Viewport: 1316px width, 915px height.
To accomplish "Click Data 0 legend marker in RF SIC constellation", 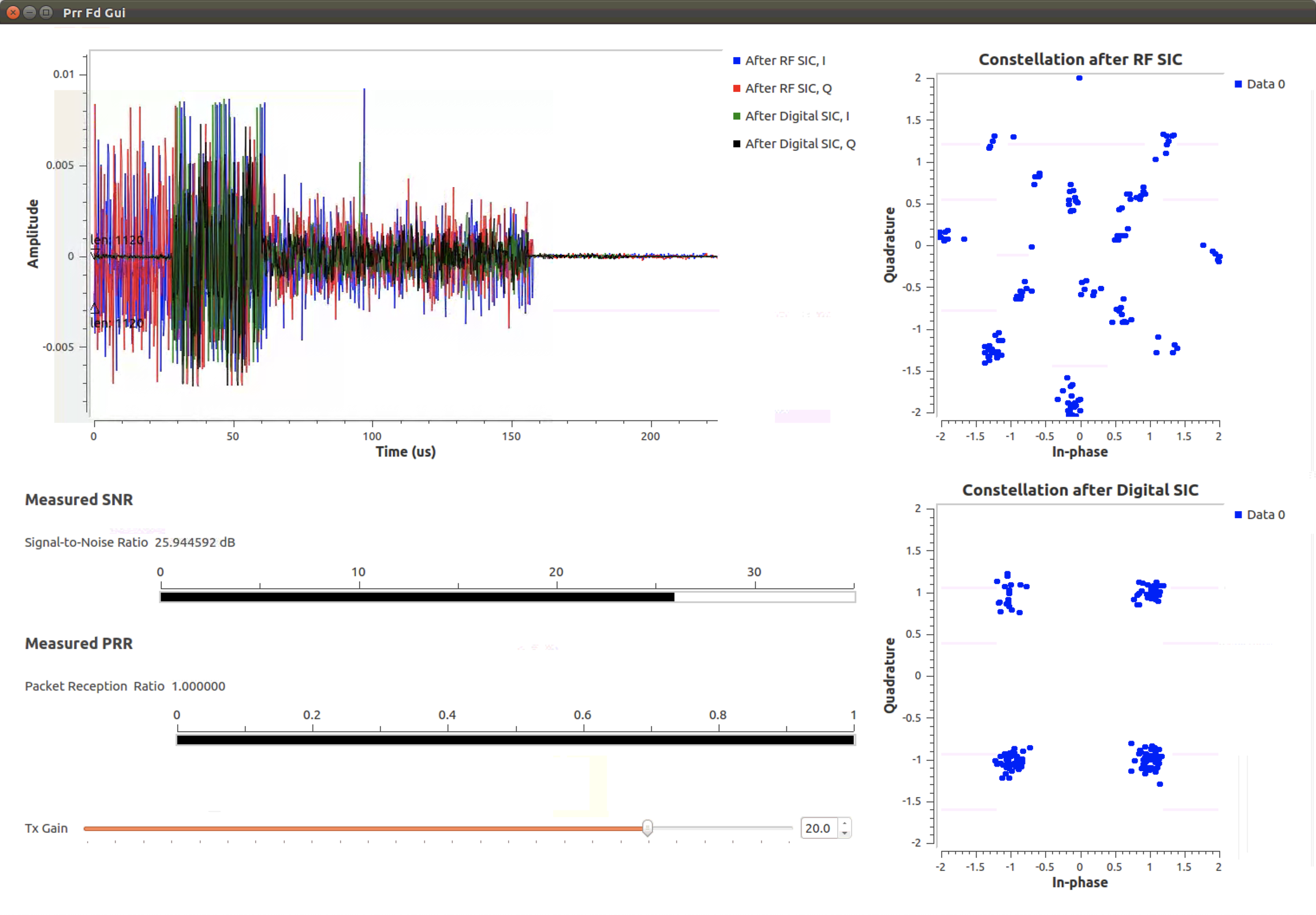I will click(1238, 84).
